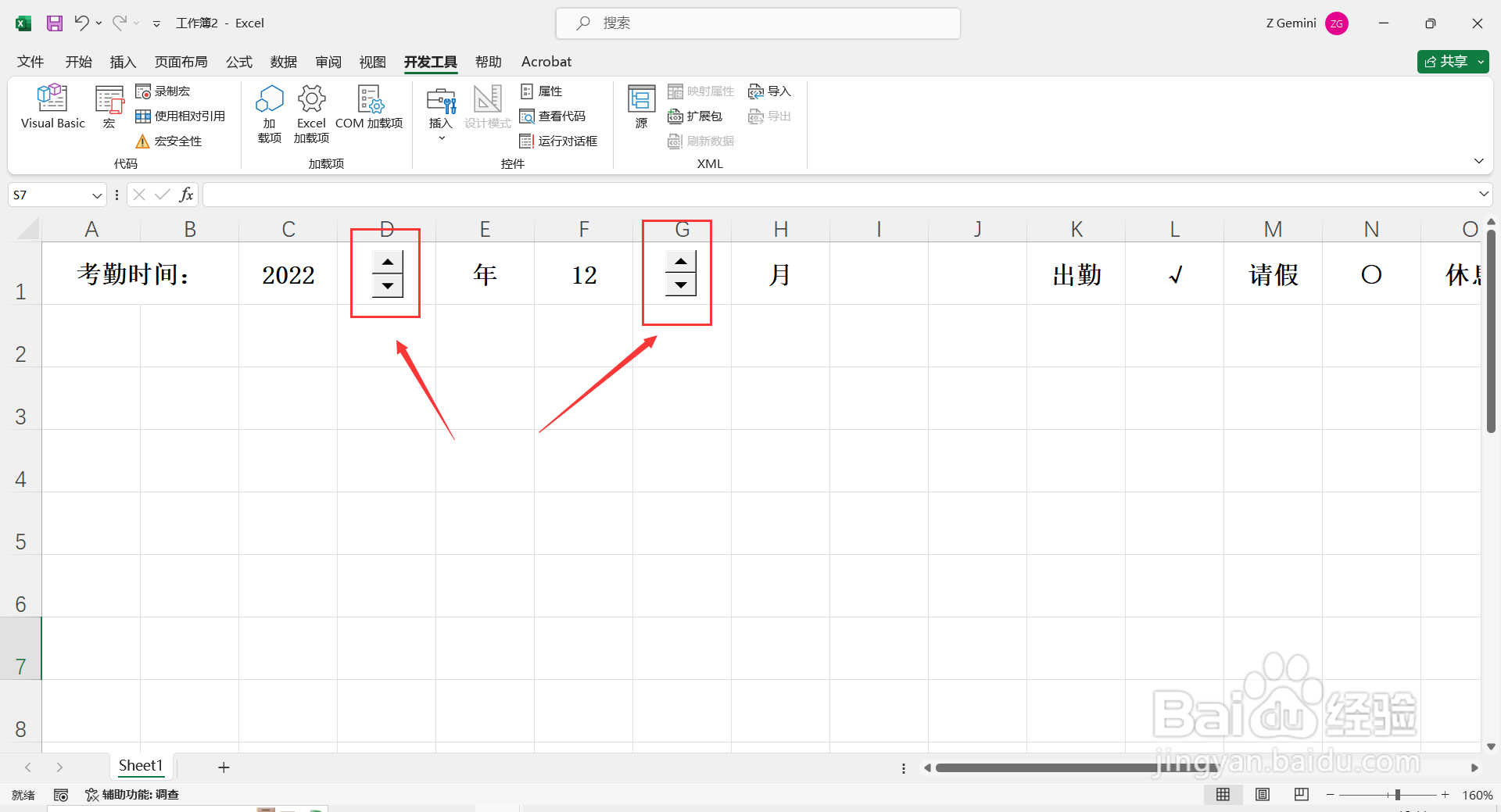This screenshot has width=1501, height=812.
Task: Open the Name Box dropdown
Action: click(x=96, y=194)
